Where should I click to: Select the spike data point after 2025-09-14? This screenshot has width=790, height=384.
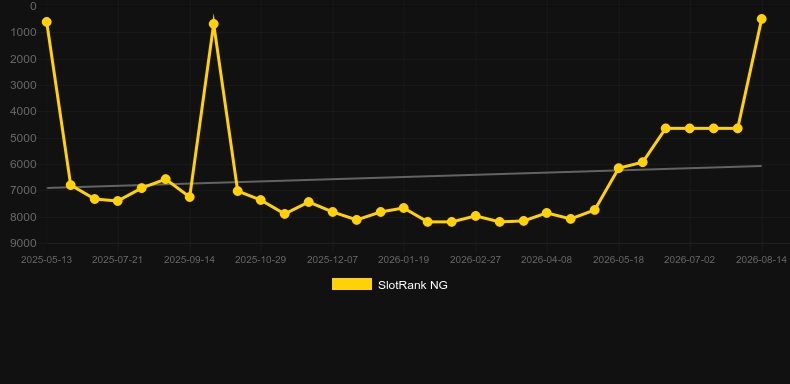[214, 24]
